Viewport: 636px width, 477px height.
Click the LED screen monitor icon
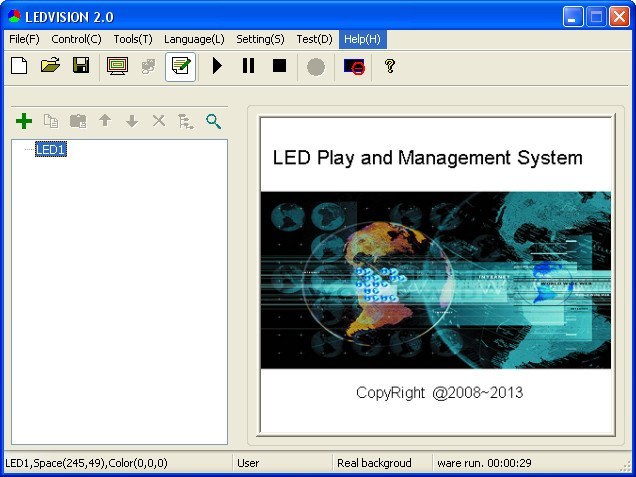[x=117, y=66]
